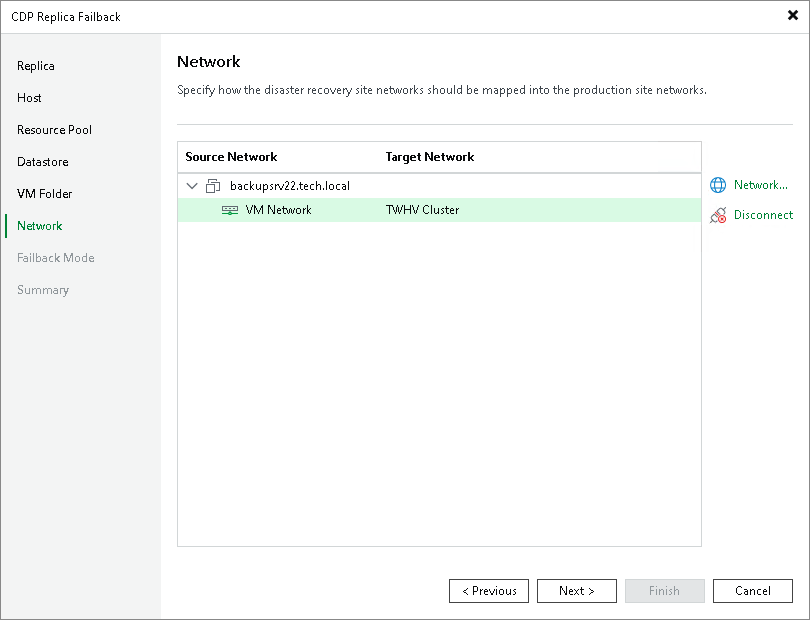This screenshot has height=620, width=810.
Task: Cancel the failback wizard
Action: click(x=752, y=590)
